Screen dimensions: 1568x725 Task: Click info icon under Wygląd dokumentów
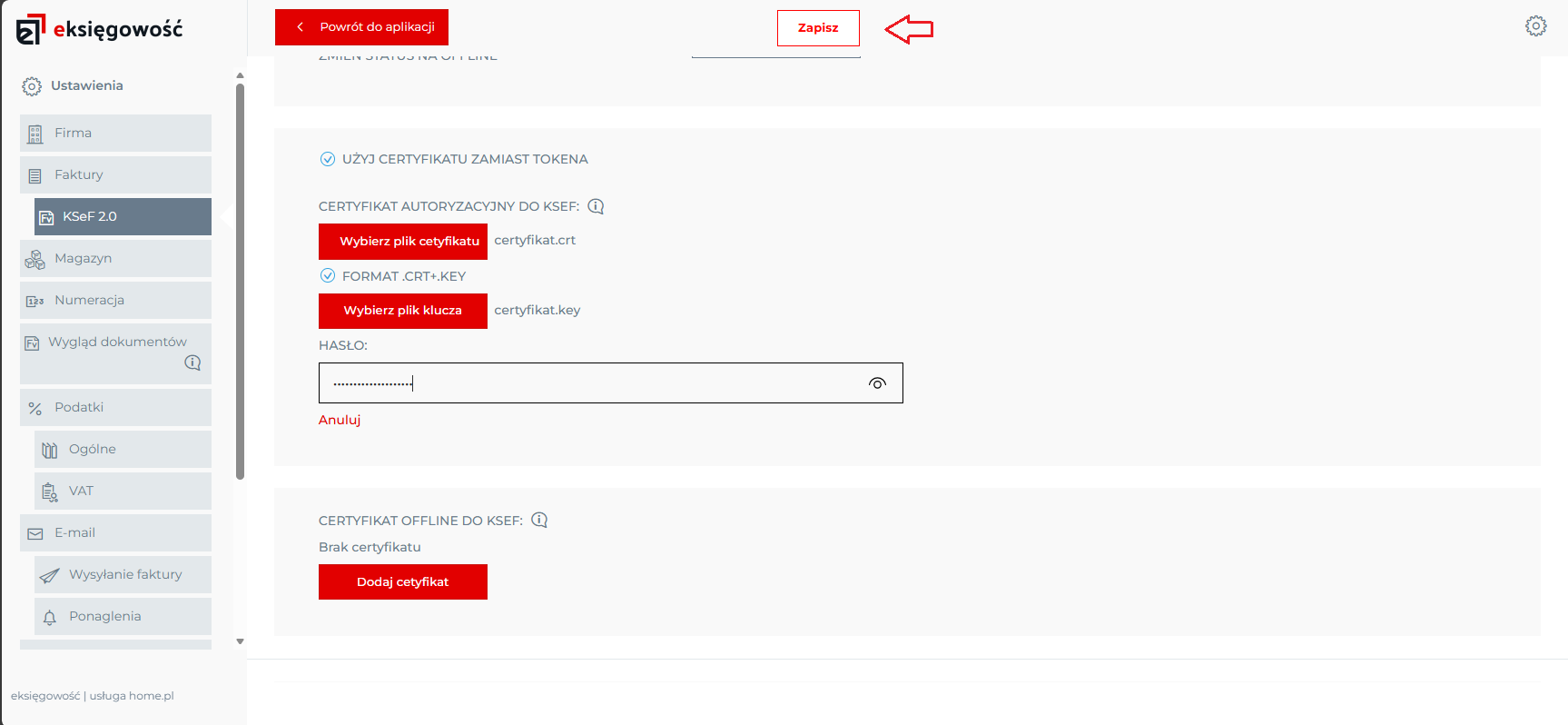tap(192, 362)
